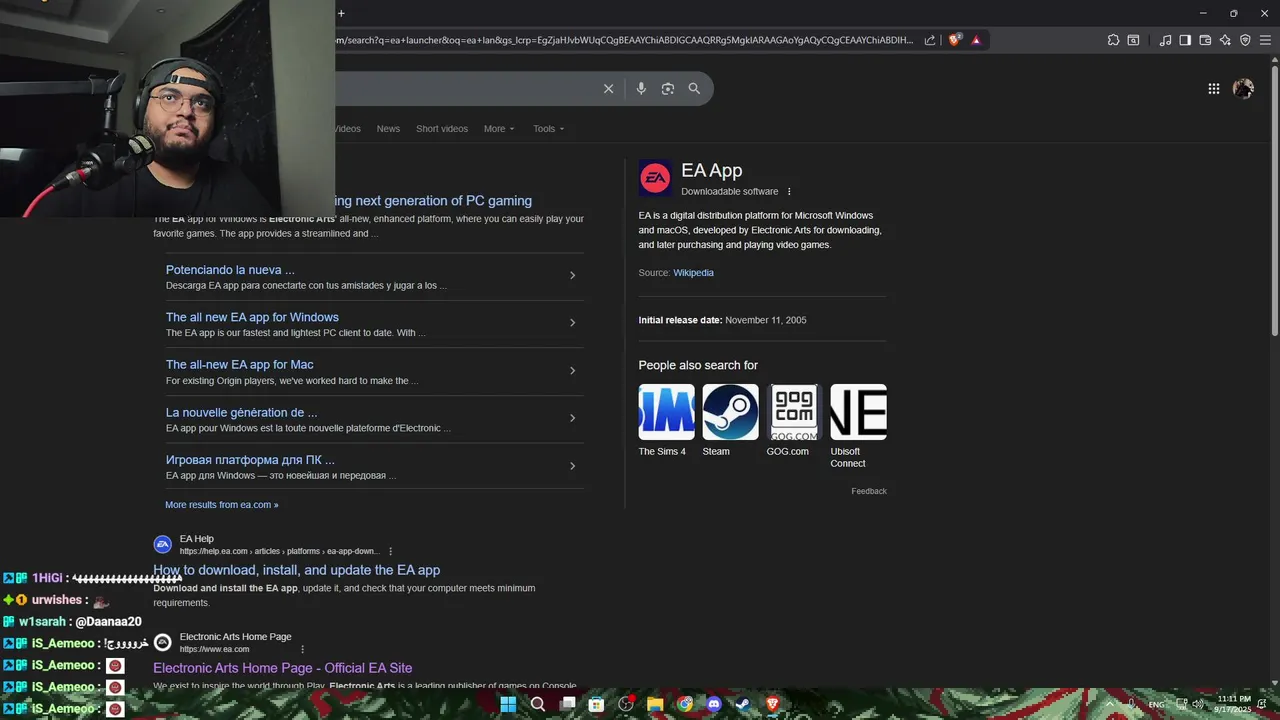Image resolution: width=1280 pixels, height=720 pixels.
Task: Open File Explorer from the taskbar
Action: click(655, 704)
